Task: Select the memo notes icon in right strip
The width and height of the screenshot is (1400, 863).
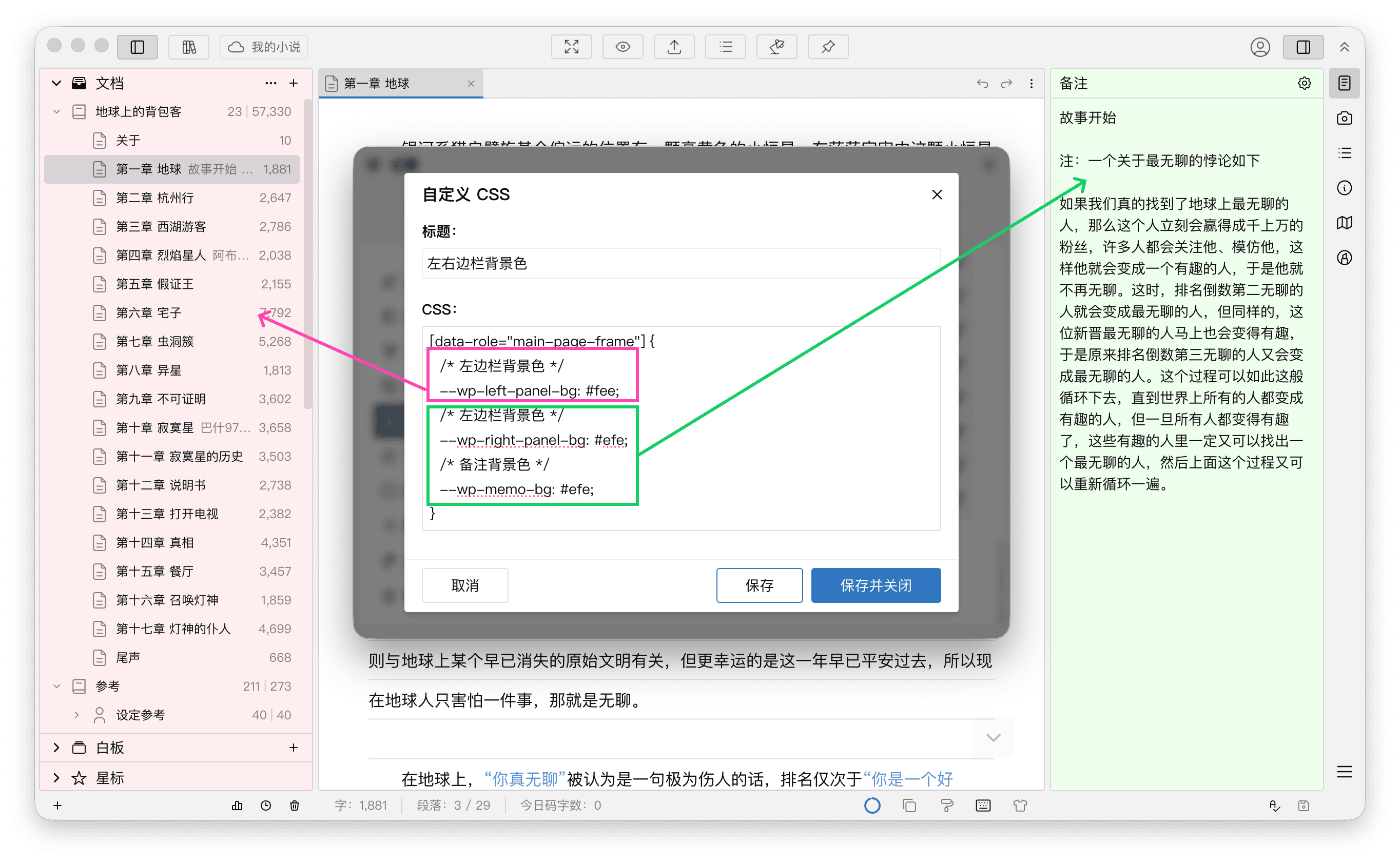Action: coord(1344,83)
